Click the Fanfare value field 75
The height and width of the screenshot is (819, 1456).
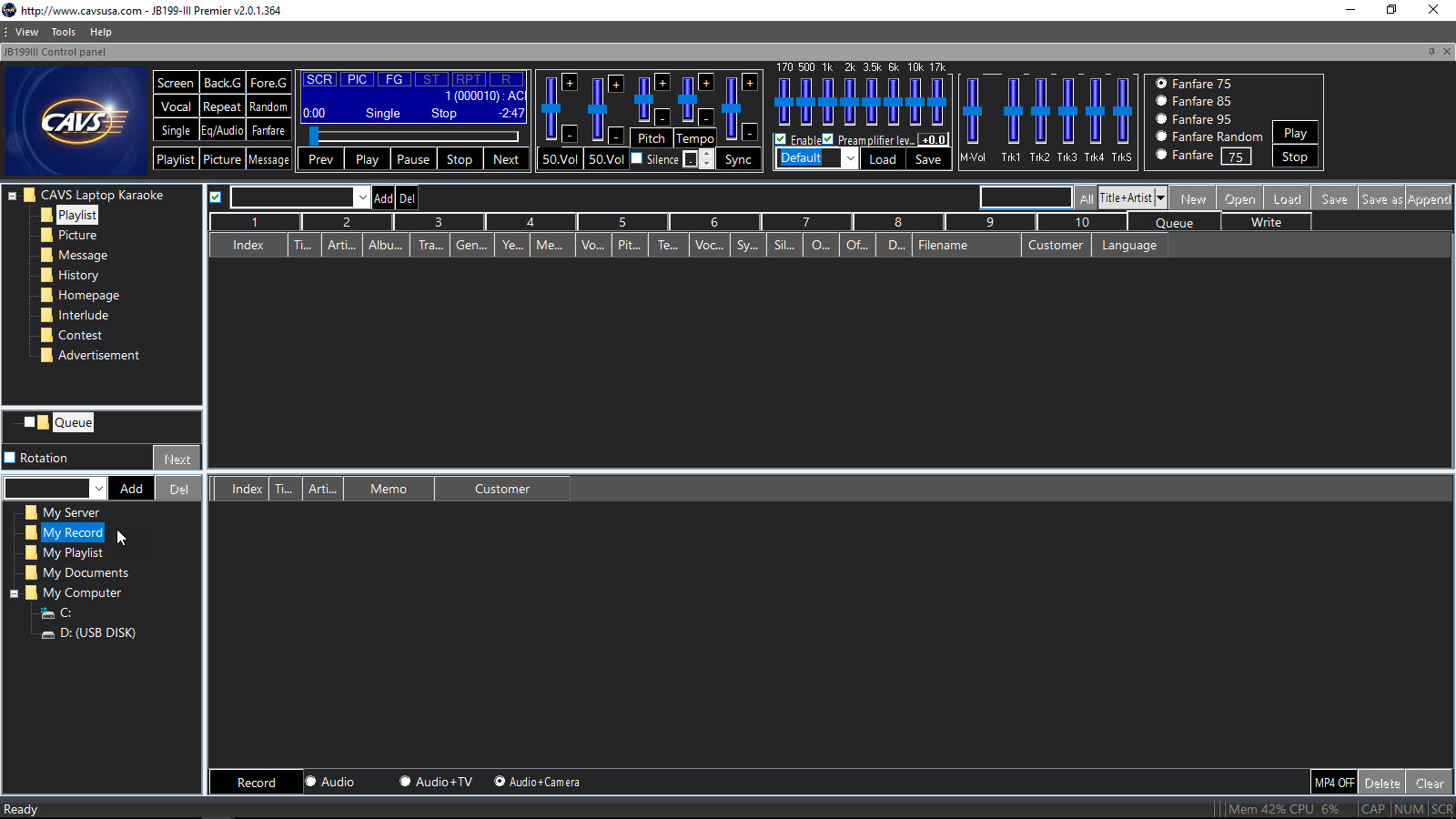[1236, 157]
